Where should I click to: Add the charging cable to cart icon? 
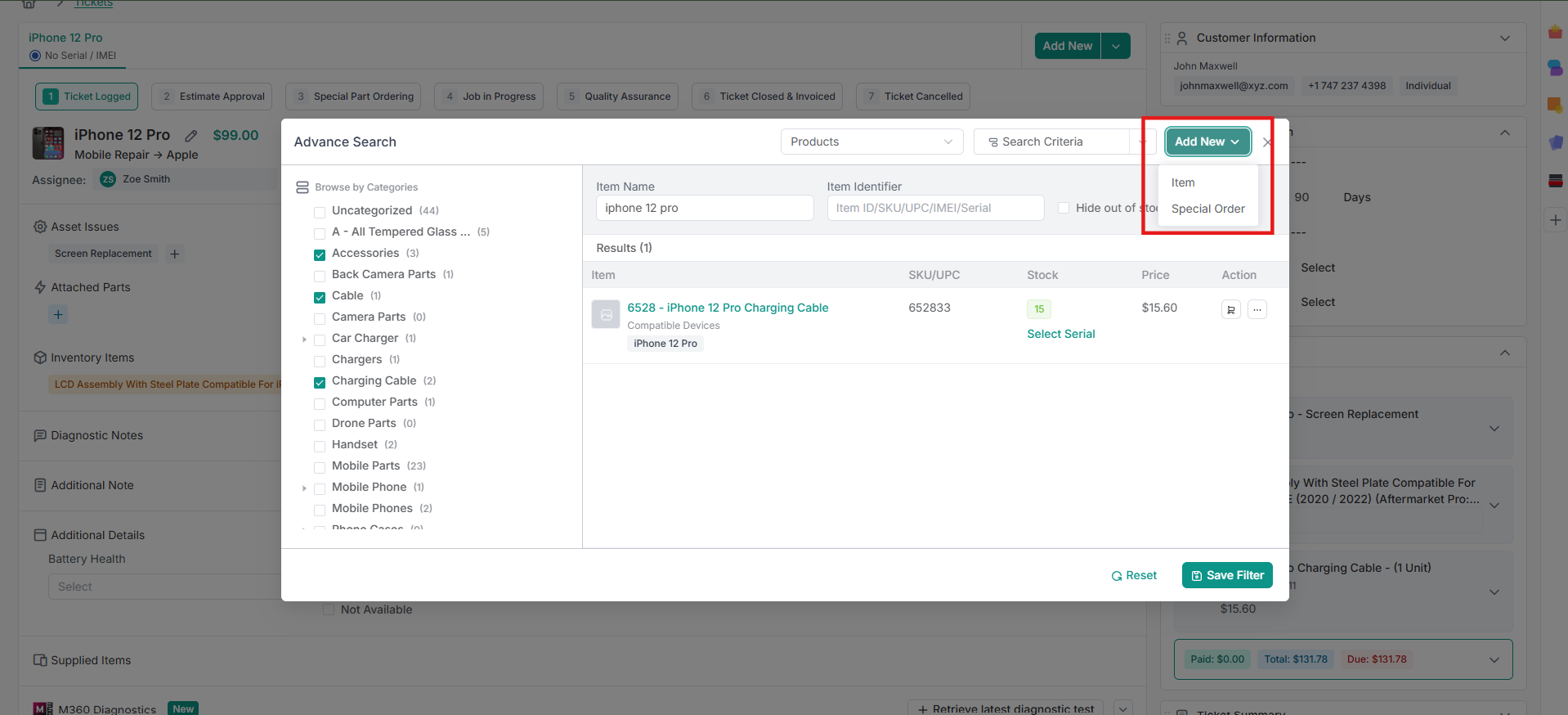(1231, 309)
